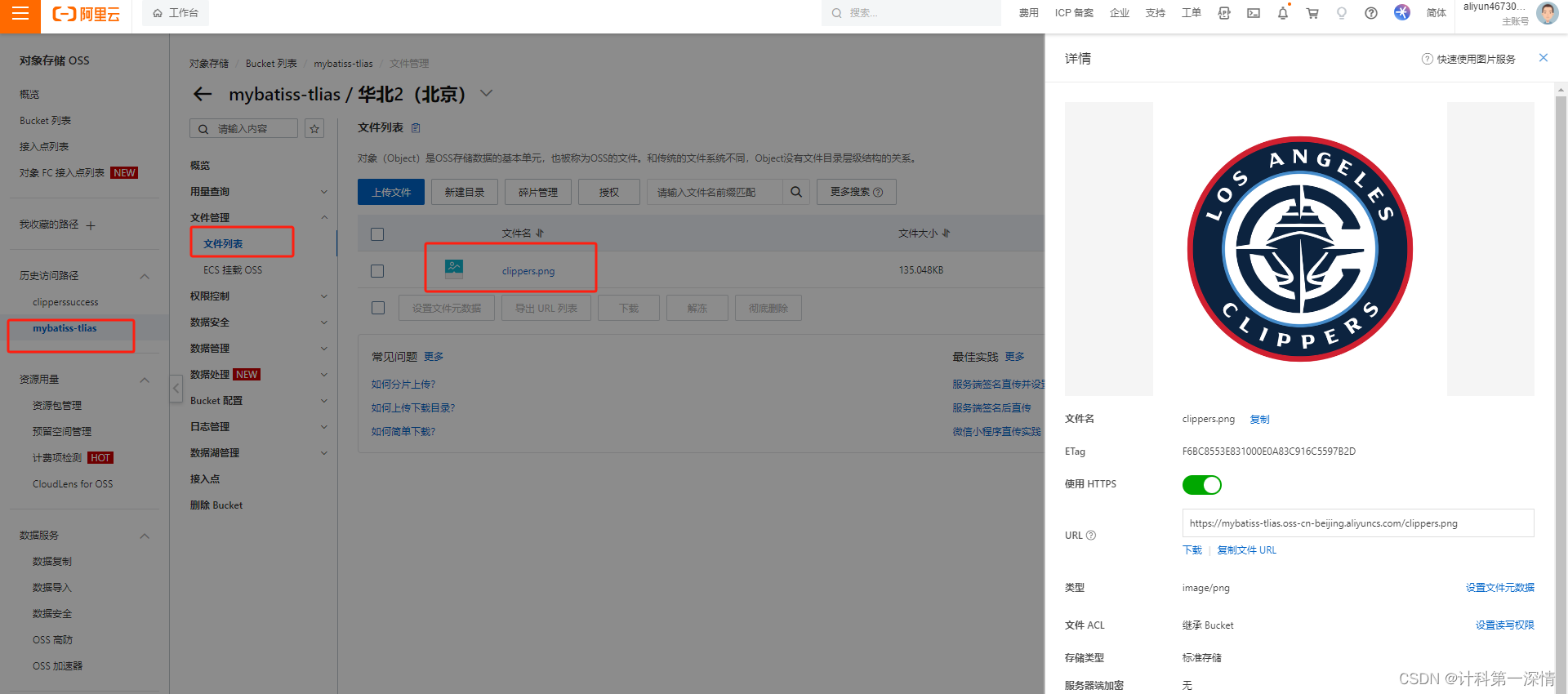Click the API tools icon in header
This screenshot has width=1568, height=694.
point(1223,13)
